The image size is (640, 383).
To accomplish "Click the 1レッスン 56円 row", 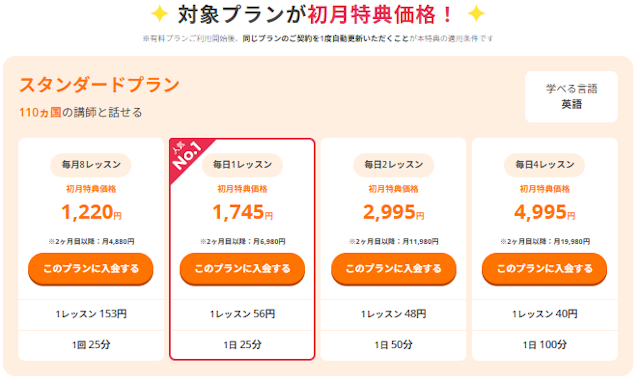I will pos(242,314).
